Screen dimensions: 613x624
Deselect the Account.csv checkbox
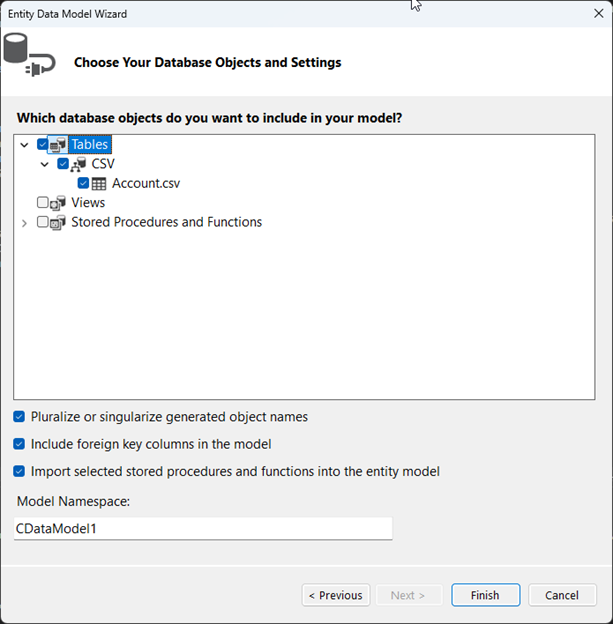click(x=83, y=184)
